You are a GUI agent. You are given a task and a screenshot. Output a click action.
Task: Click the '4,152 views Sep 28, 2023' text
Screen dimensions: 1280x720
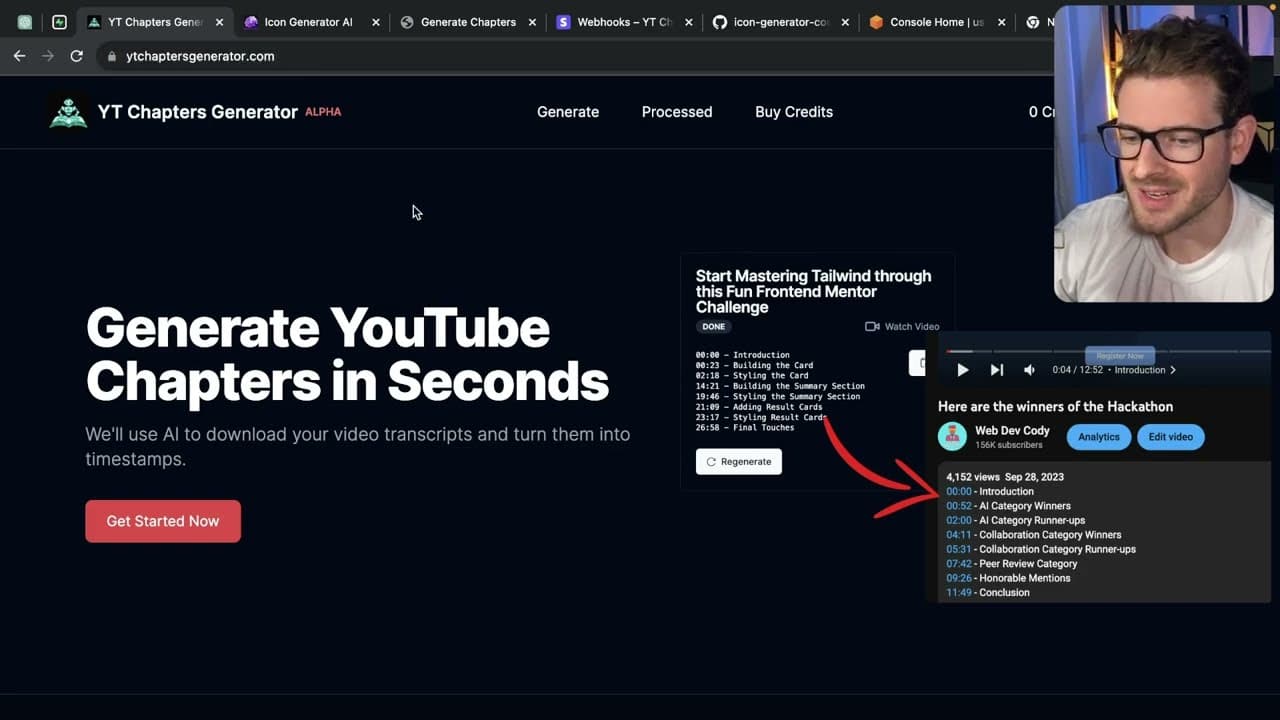1005,477
